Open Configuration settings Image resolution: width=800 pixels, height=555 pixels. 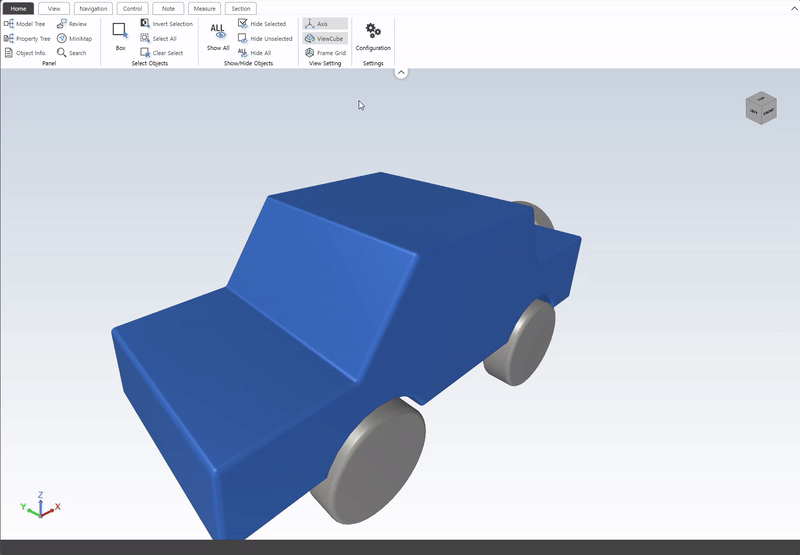[373, 36]
